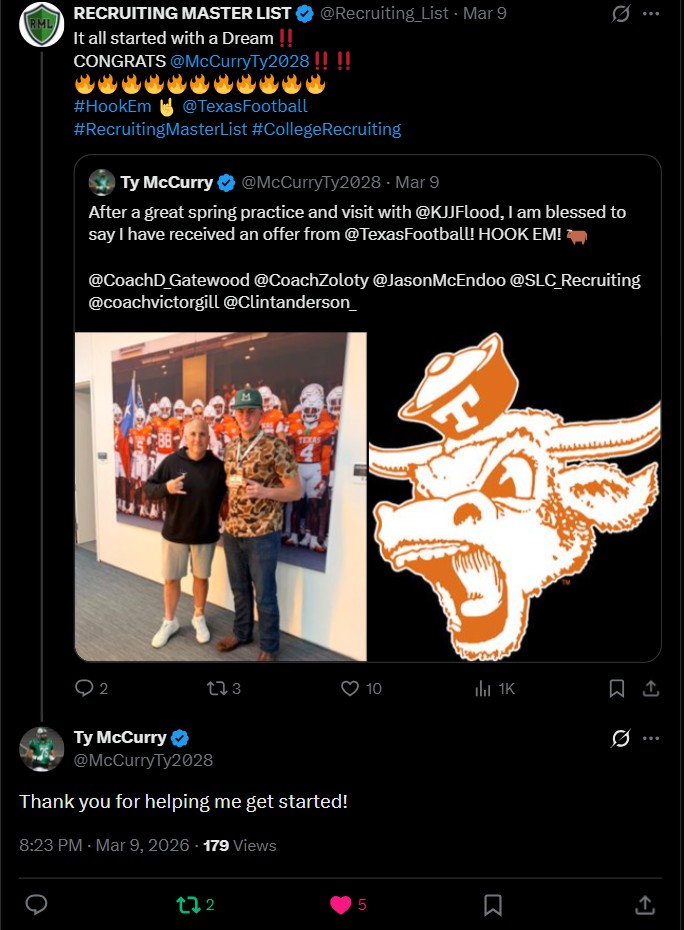Undo repost on Ty McCurry's reply
This screenshot has width=684, height=930.
coord(188,905)
